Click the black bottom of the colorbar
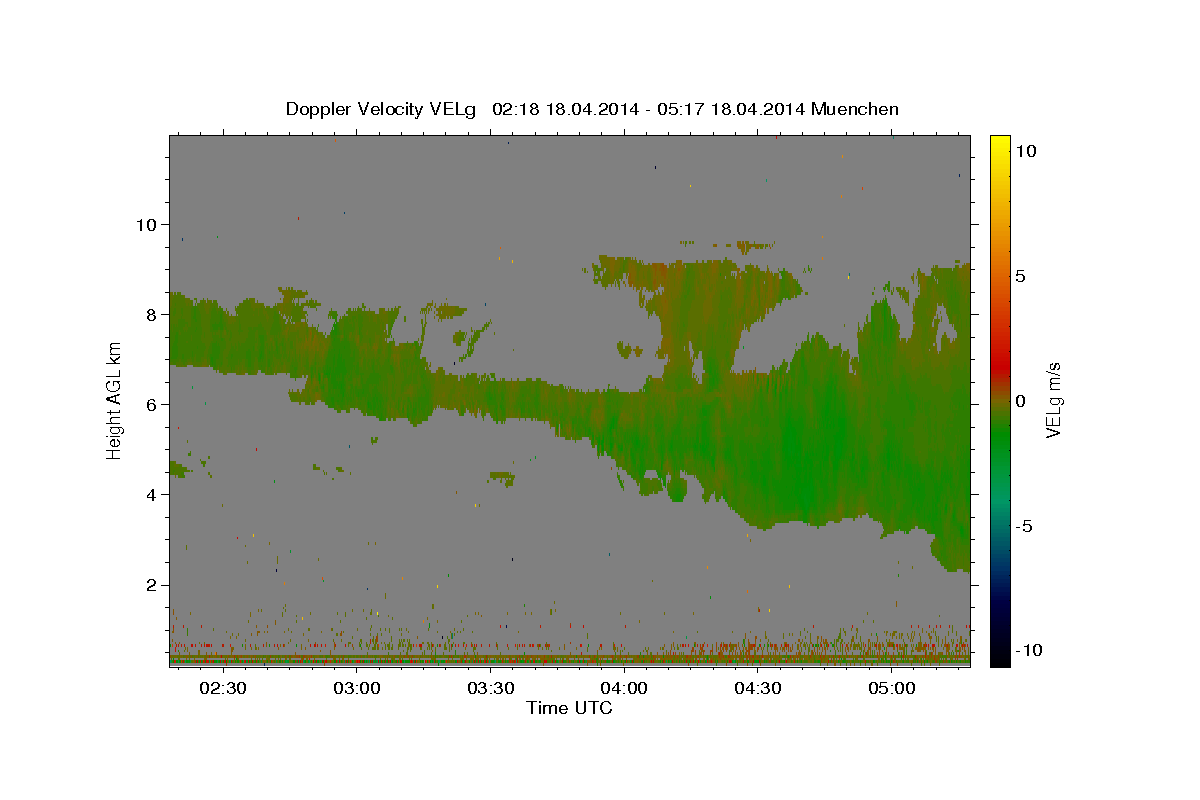This screenshot has width=1200, height=800. click(x=1000, y=657)
